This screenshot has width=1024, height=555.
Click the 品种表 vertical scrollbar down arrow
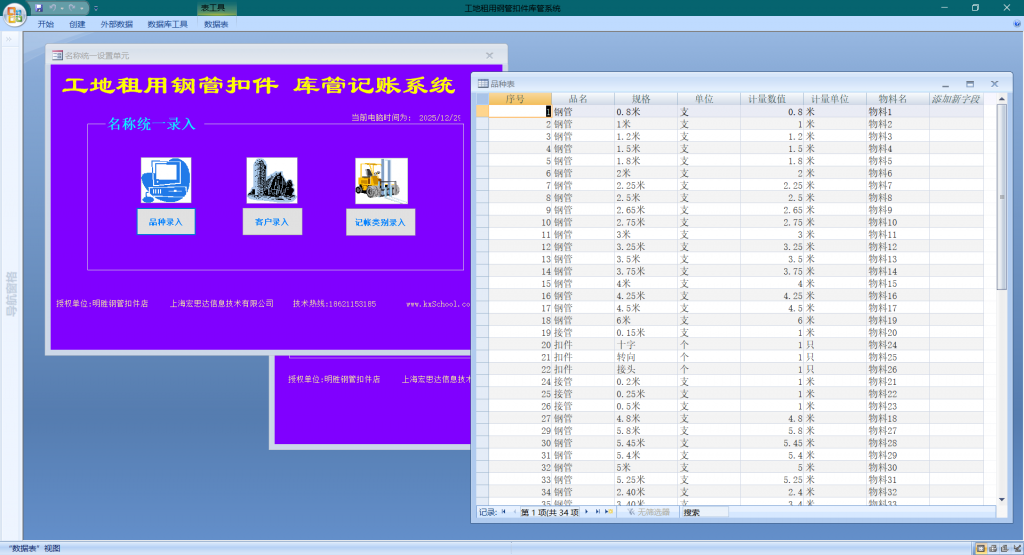click(x=1002, y=499)
